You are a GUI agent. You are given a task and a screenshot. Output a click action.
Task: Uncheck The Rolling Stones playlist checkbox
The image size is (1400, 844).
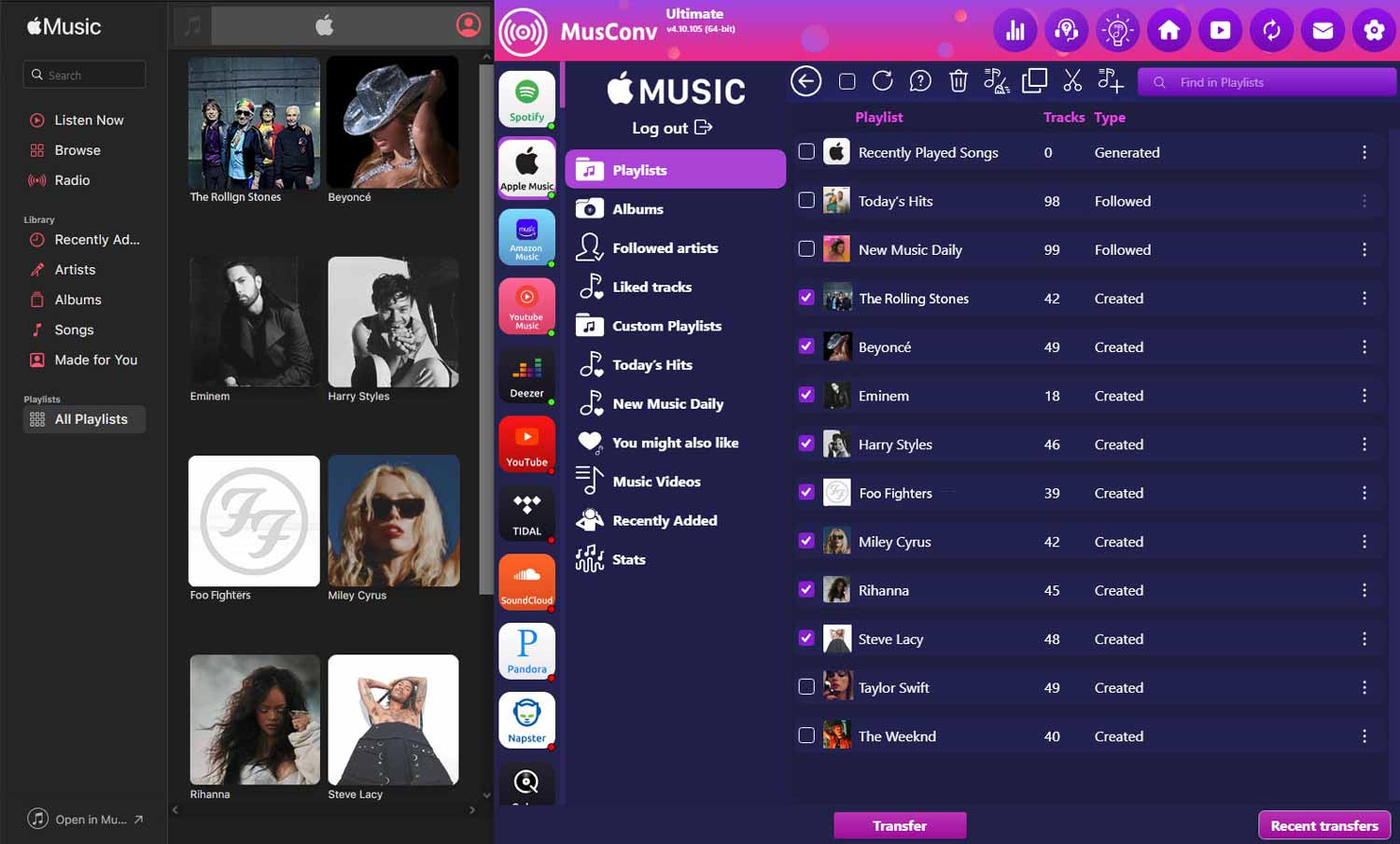pos(806,297)
